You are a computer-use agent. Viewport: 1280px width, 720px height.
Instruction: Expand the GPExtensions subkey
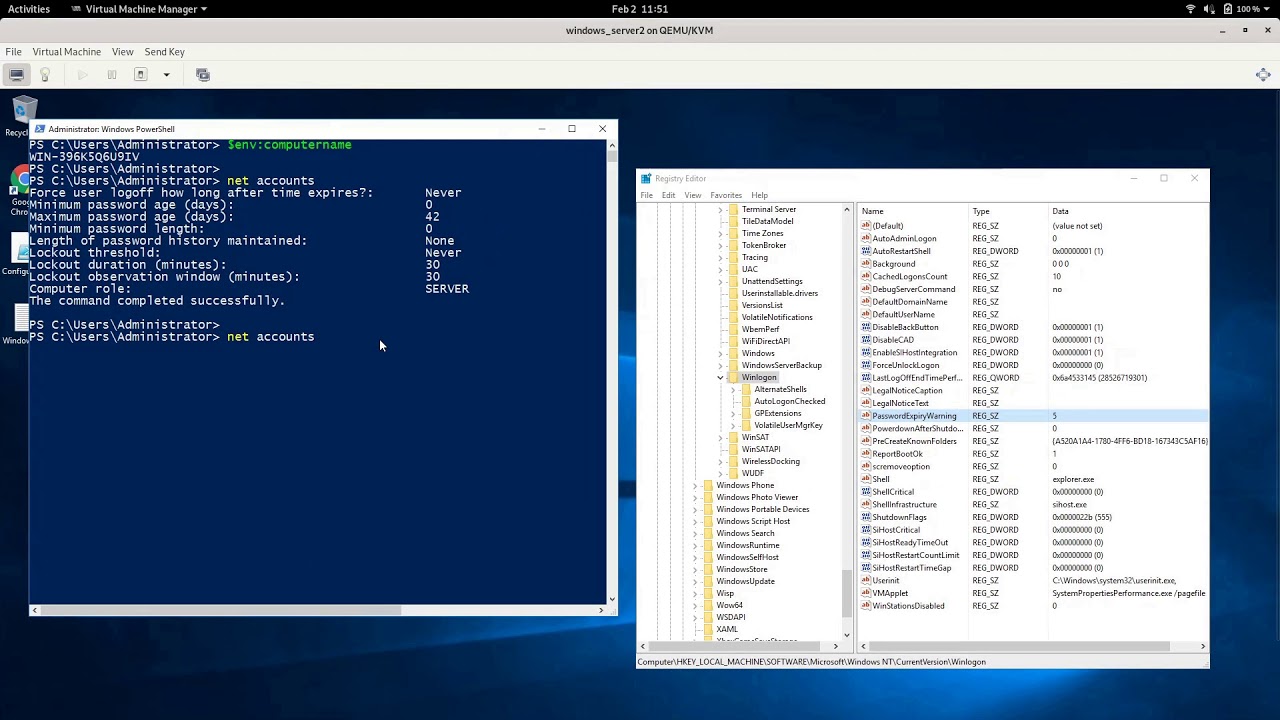click(x=733, y=413)
